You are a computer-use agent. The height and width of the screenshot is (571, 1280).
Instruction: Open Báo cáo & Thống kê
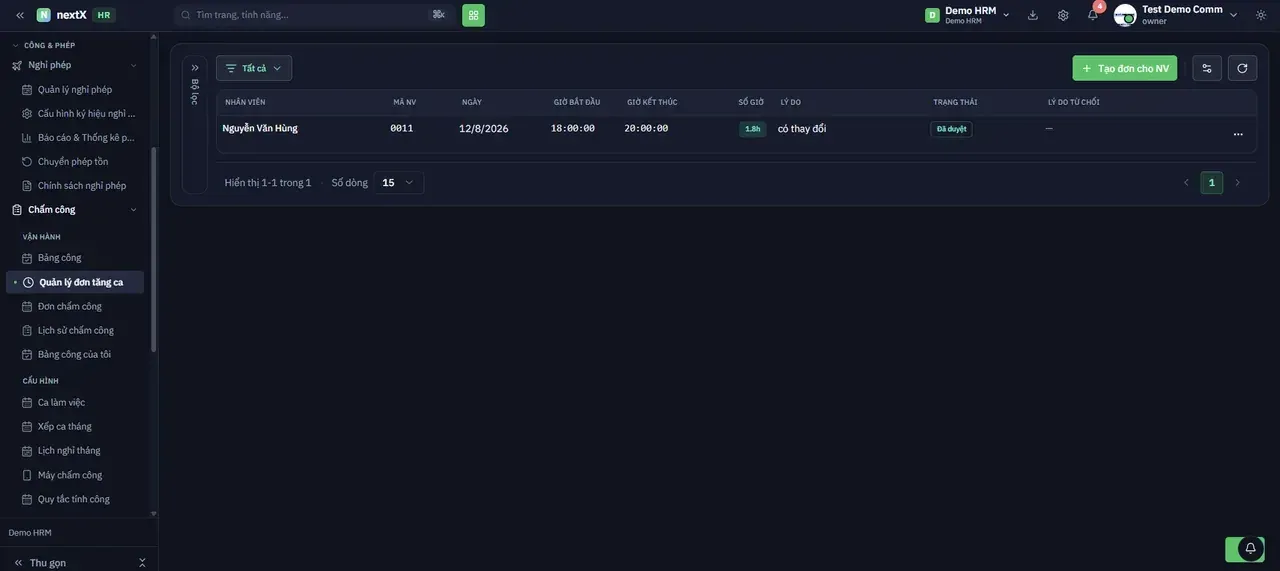tap(80, 137)
